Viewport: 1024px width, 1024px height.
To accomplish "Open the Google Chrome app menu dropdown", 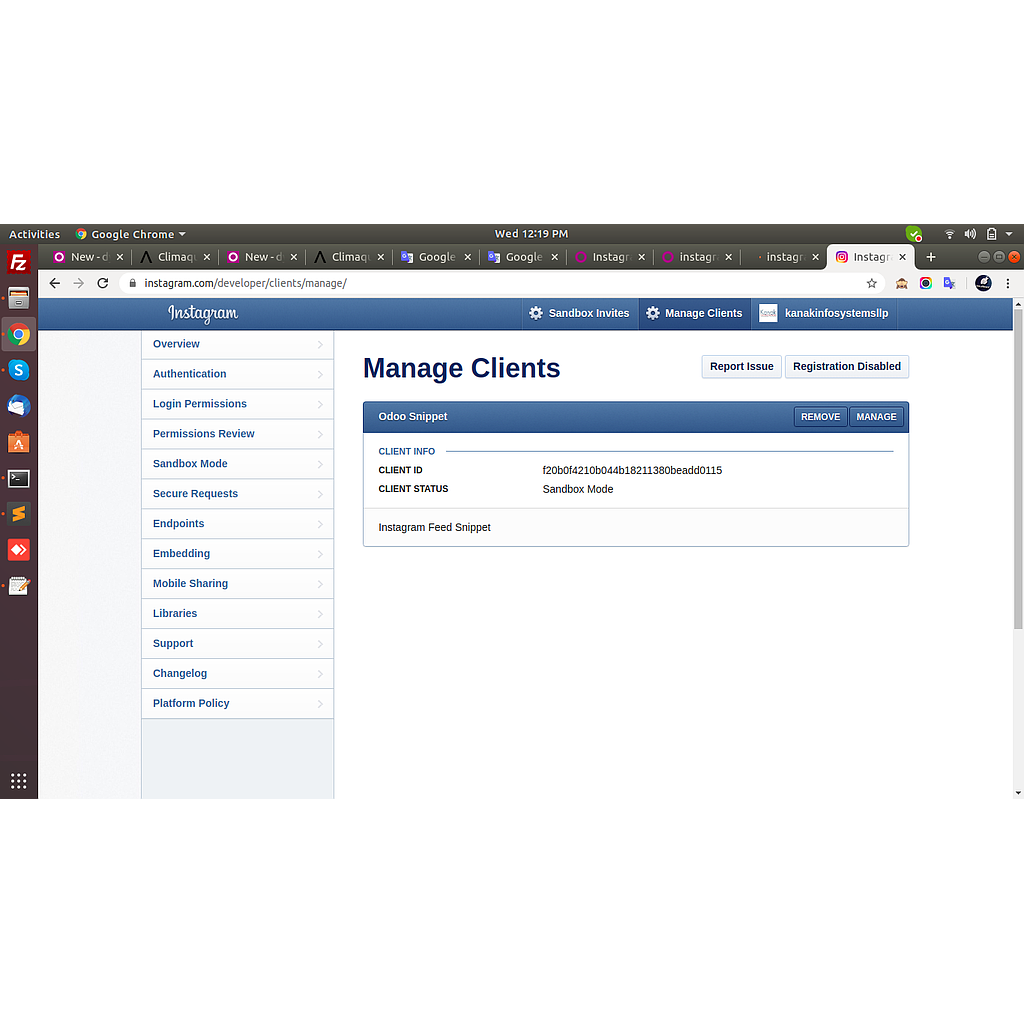I will (131, 234).
